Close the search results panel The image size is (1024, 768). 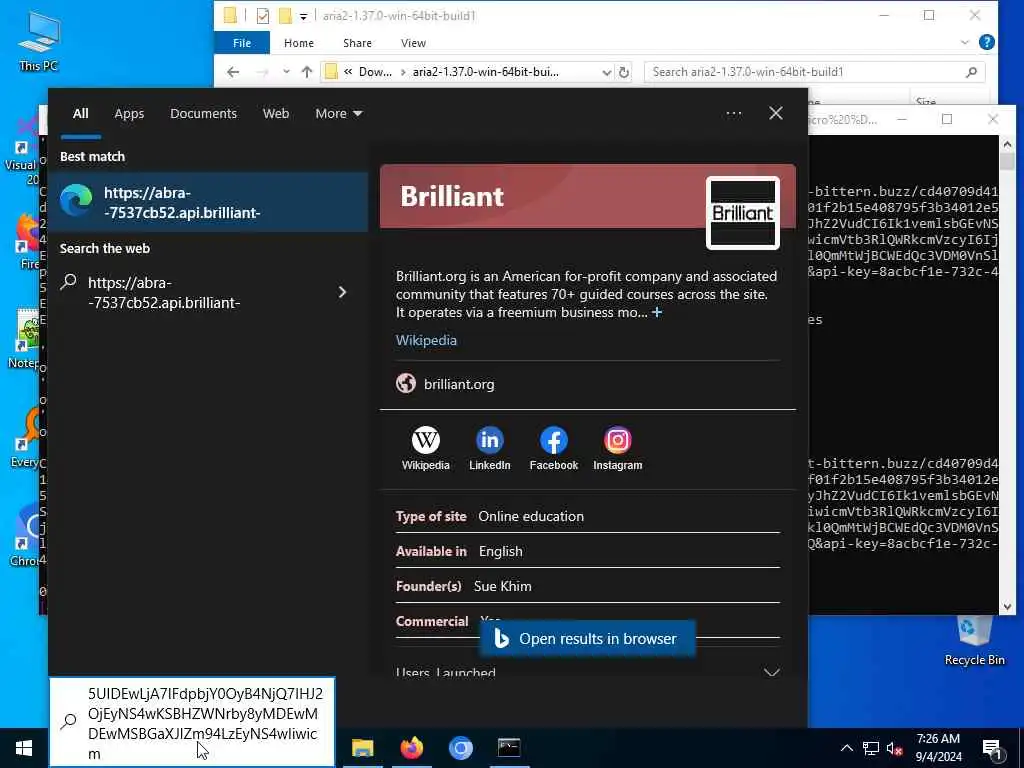(776, 114)
